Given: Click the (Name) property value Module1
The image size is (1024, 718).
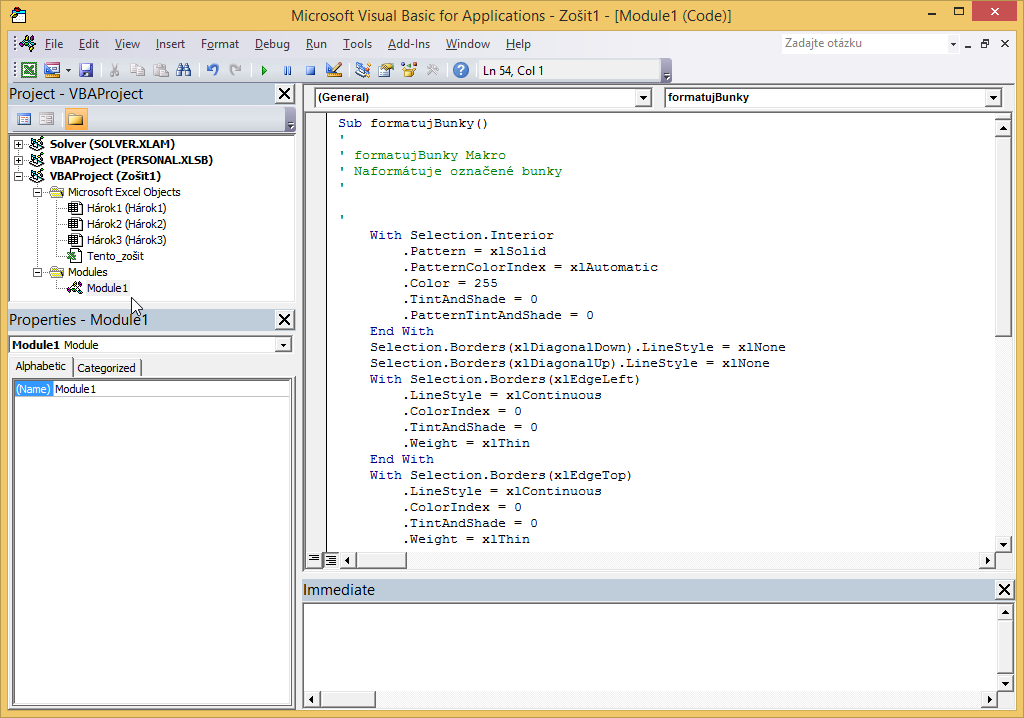Looking at the screenshot, I should coord(172,389).
